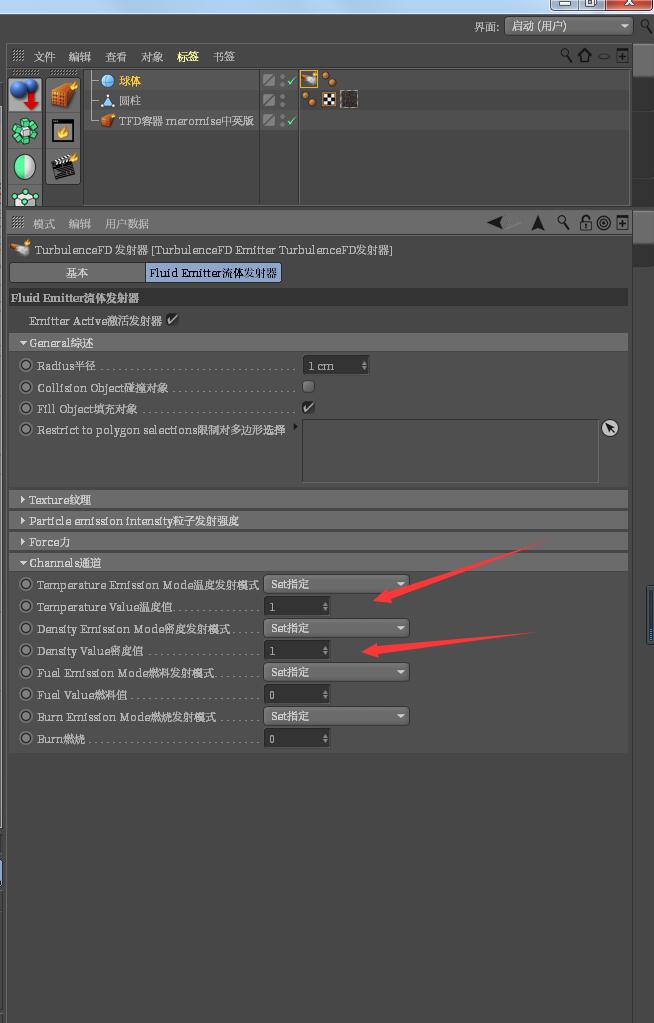Click the picker arrow beside polygon selections field
Screen dimensions: 654x1023
(610, 428)
